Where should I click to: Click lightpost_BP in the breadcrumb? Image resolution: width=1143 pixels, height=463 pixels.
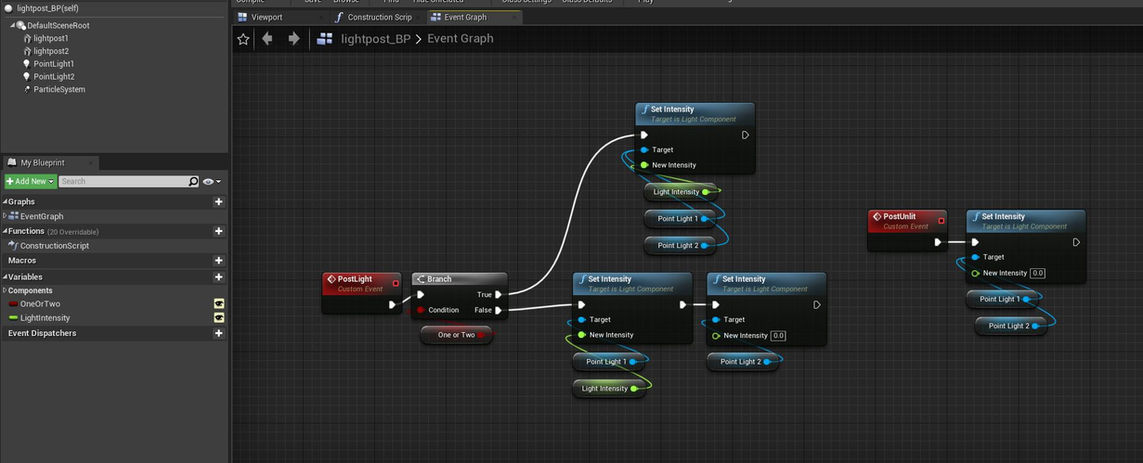pos(376,39)
